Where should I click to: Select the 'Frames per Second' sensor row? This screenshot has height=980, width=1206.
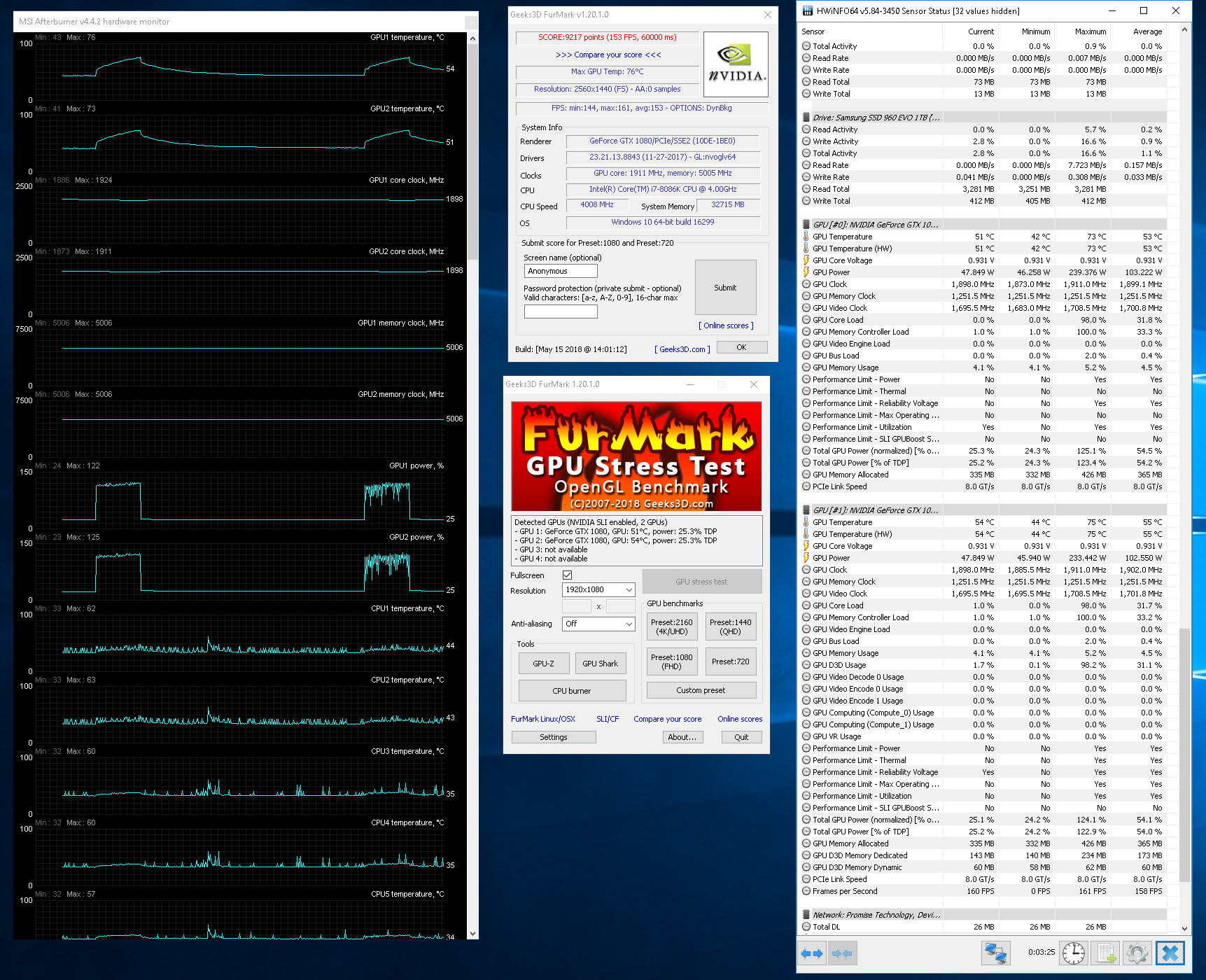point(983,891)
